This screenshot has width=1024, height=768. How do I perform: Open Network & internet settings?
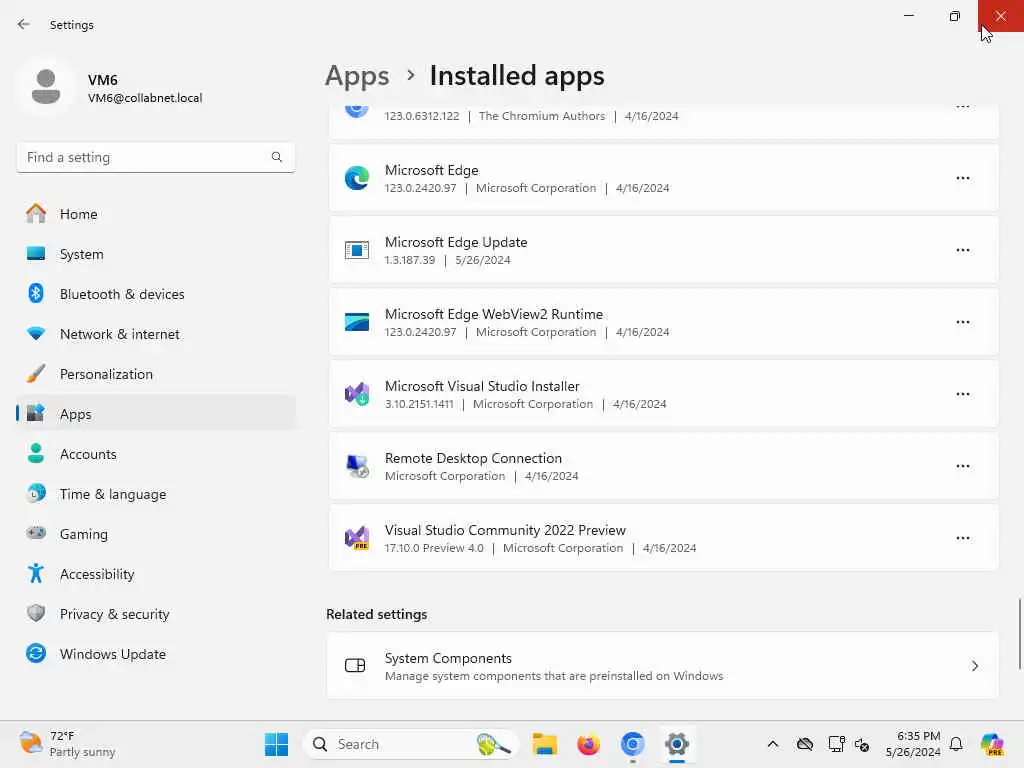[x=155, y=334]
